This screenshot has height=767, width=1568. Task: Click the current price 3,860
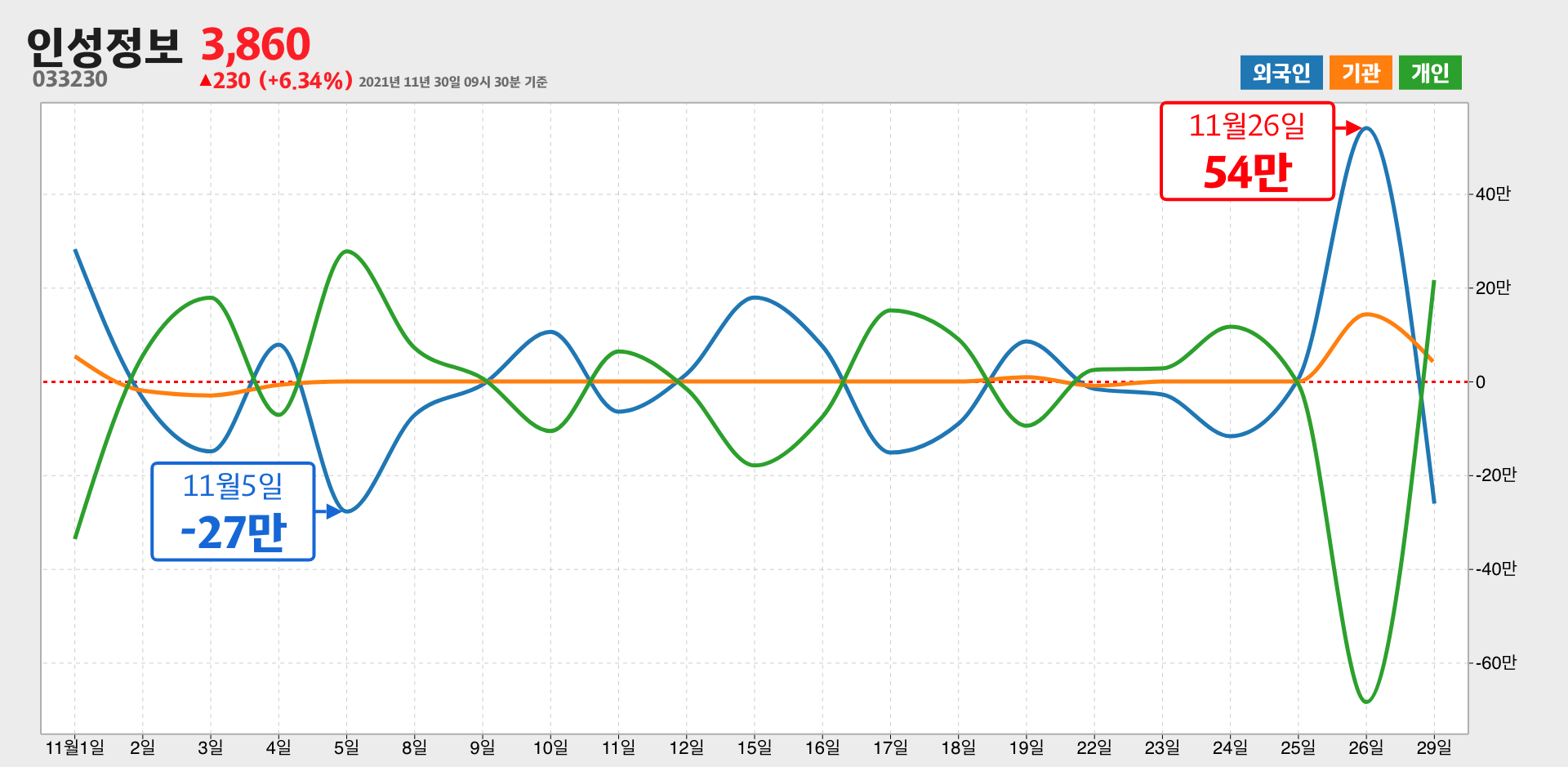pos(256,44)
